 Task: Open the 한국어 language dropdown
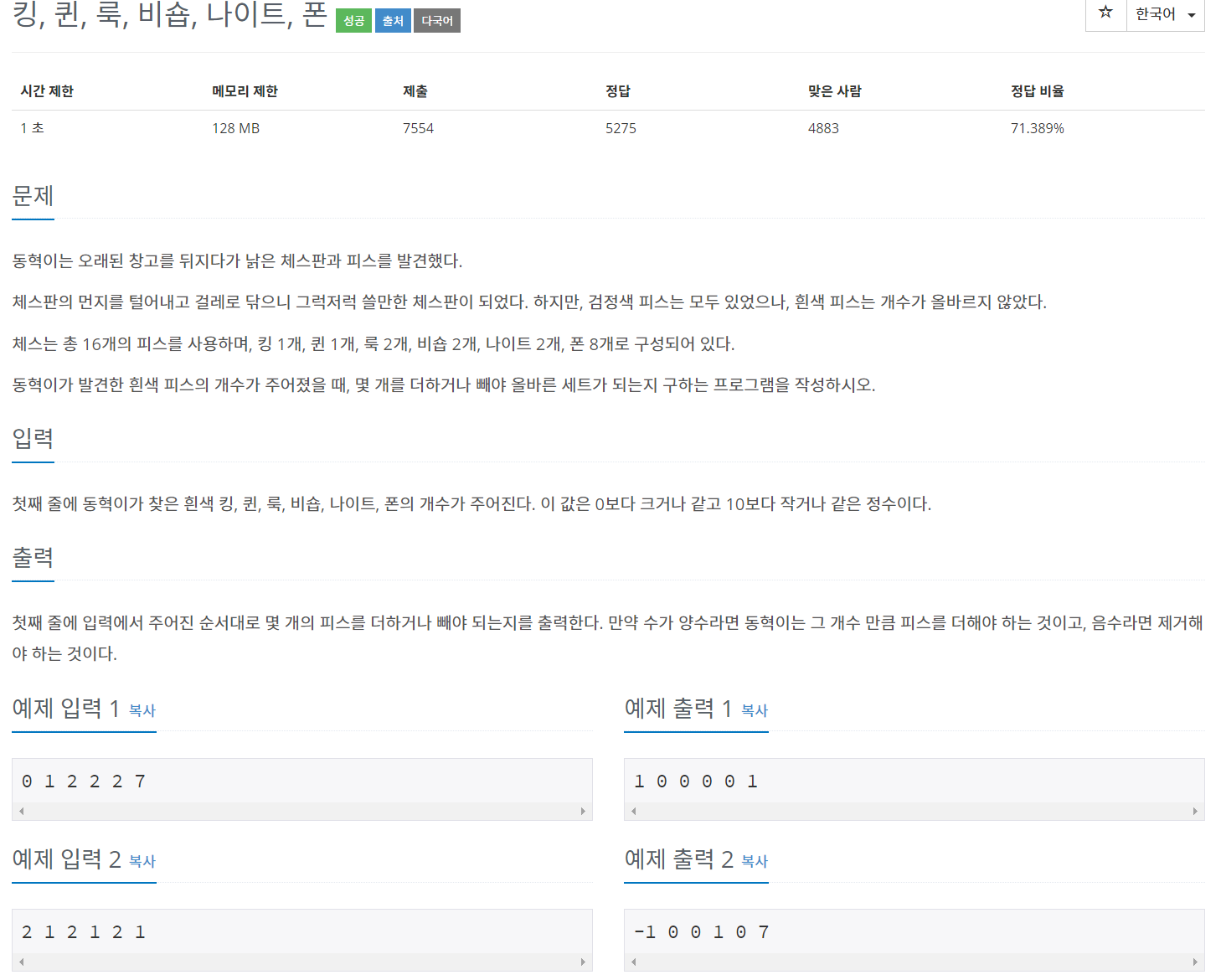click(x=1165, y=13)
